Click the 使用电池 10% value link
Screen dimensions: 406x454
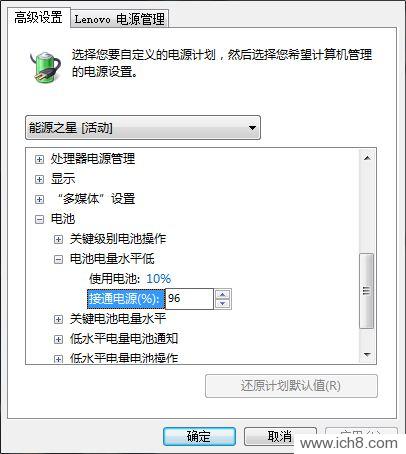[x=159, y=279]
